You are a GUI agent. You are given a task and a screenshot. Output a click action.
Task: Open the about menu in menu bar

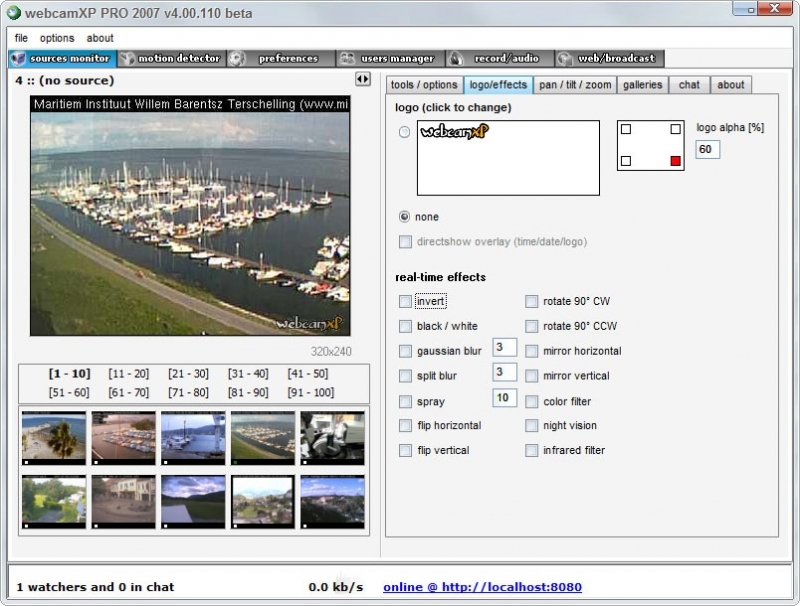(x=100, y=38)
